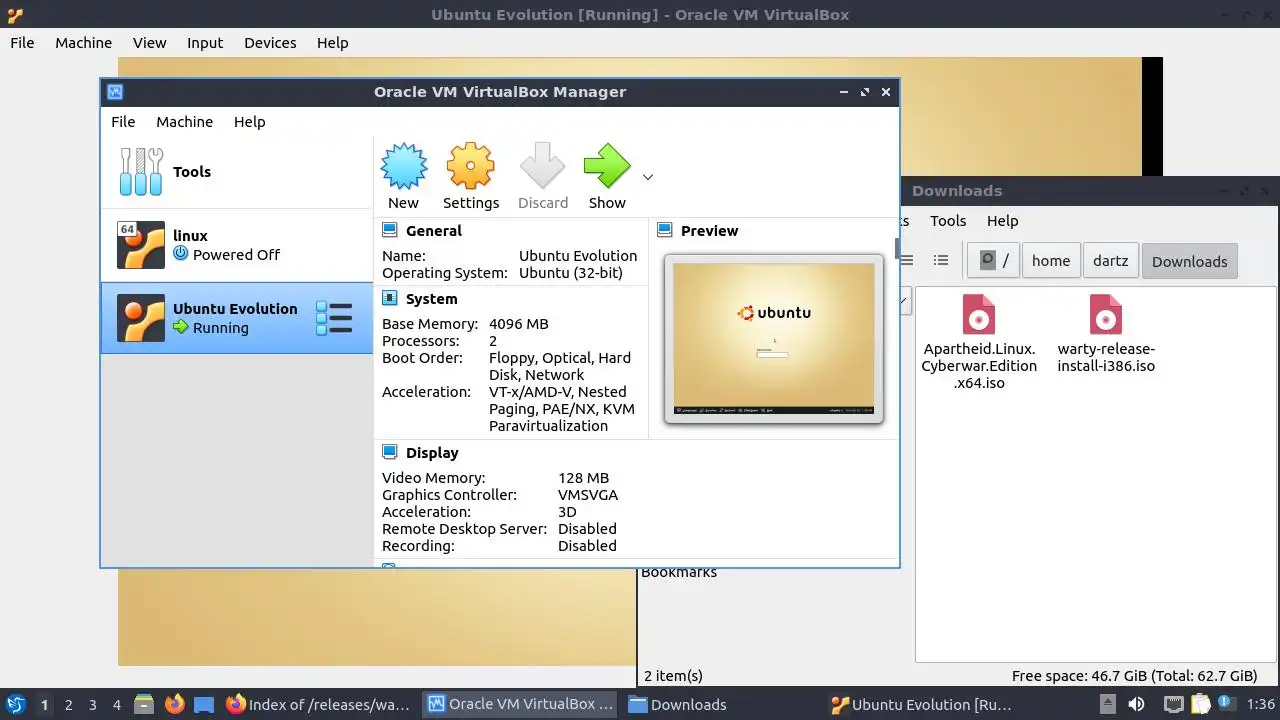
Task: Click the Preview section header
Action: pos(709,231)
